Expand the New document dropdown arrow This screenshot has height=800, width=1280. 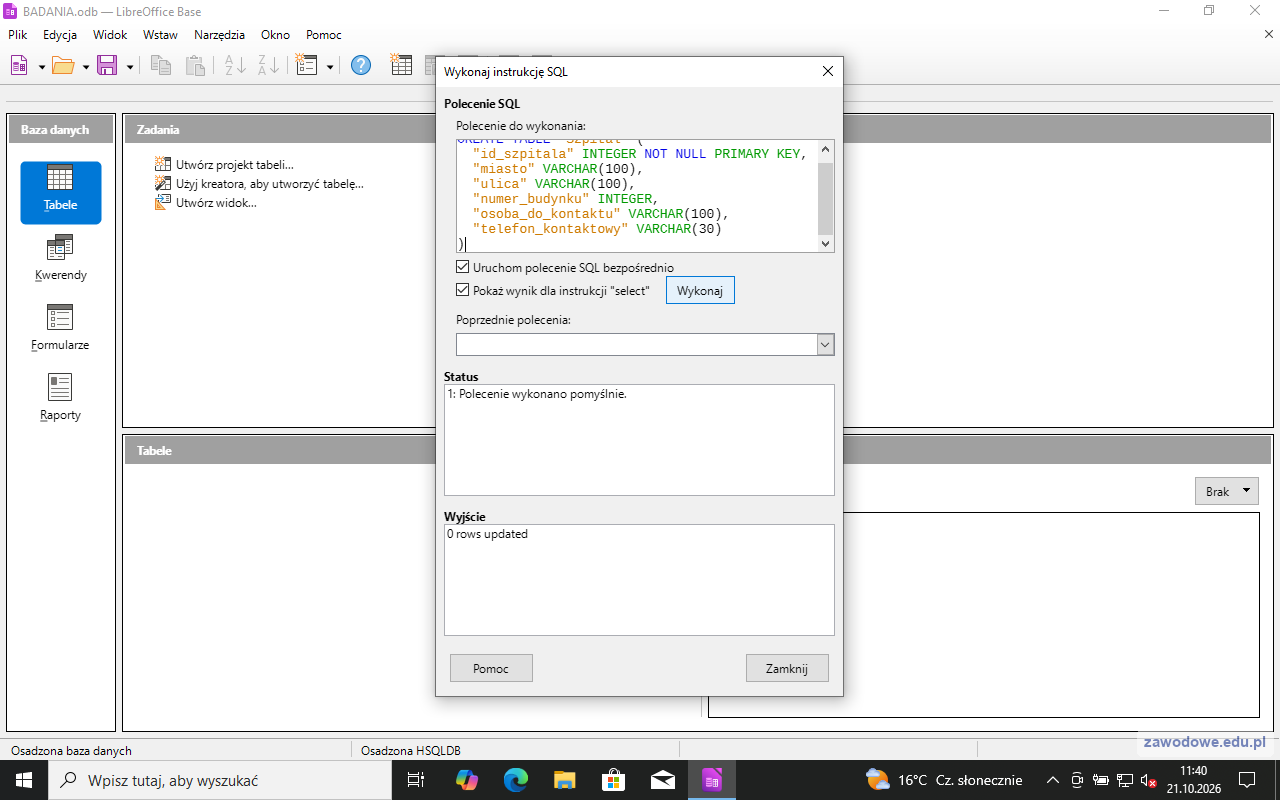[41, 66]
